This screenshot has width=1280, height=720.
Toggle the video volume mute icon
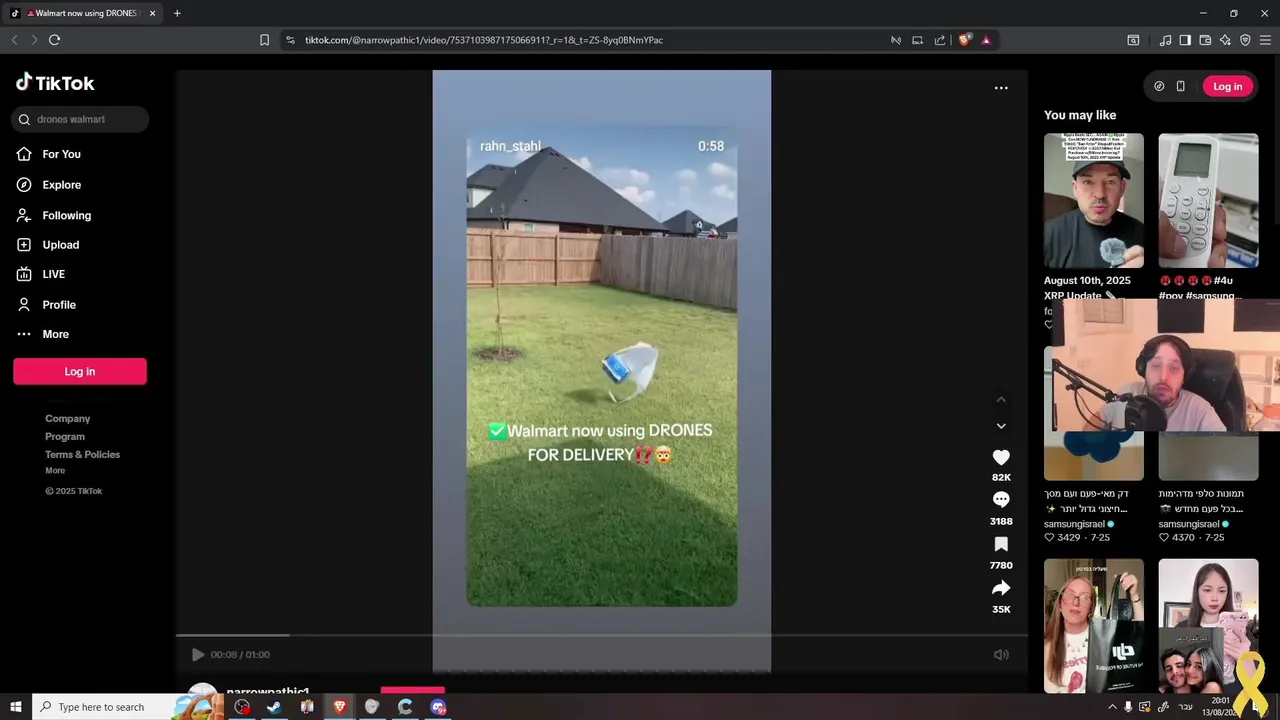(1001, 655)
